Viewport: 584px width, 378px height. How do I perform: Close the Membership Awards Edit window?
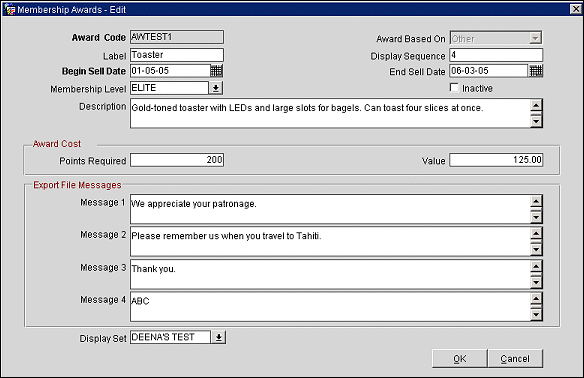[576, 9]
